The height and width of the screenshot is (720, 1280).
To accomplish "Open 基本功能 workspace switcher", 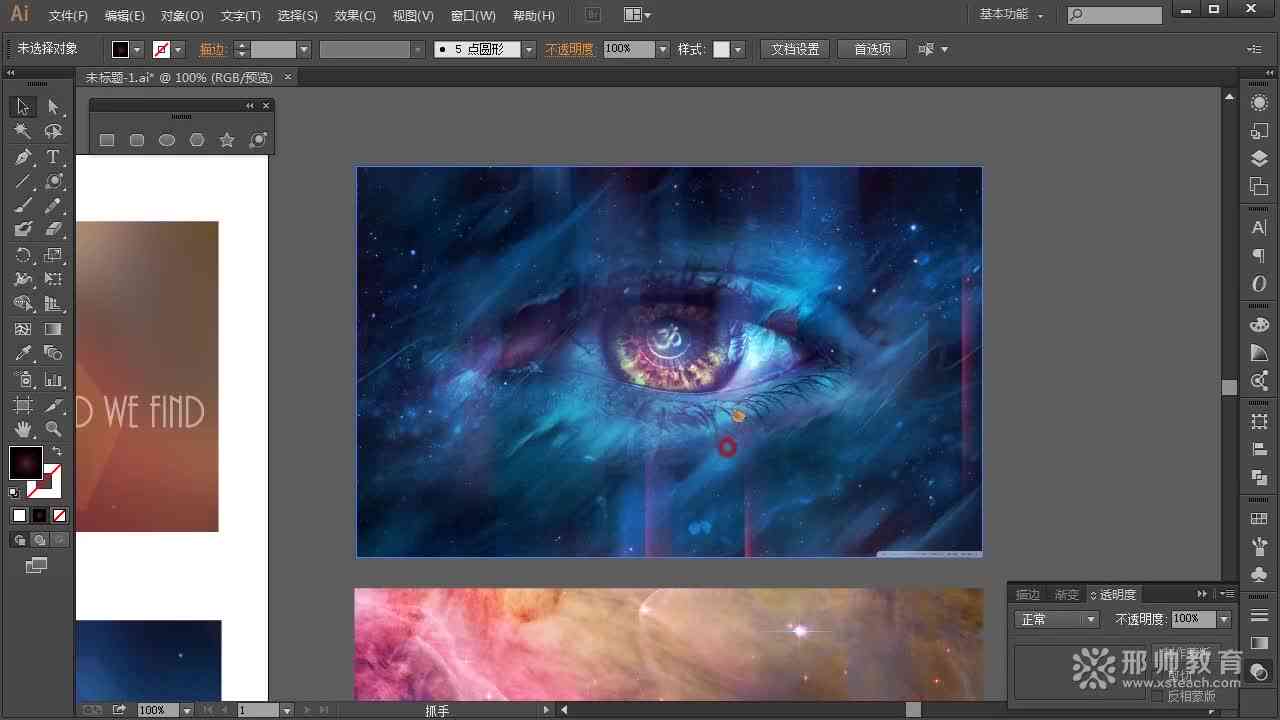I will 1011,15.
